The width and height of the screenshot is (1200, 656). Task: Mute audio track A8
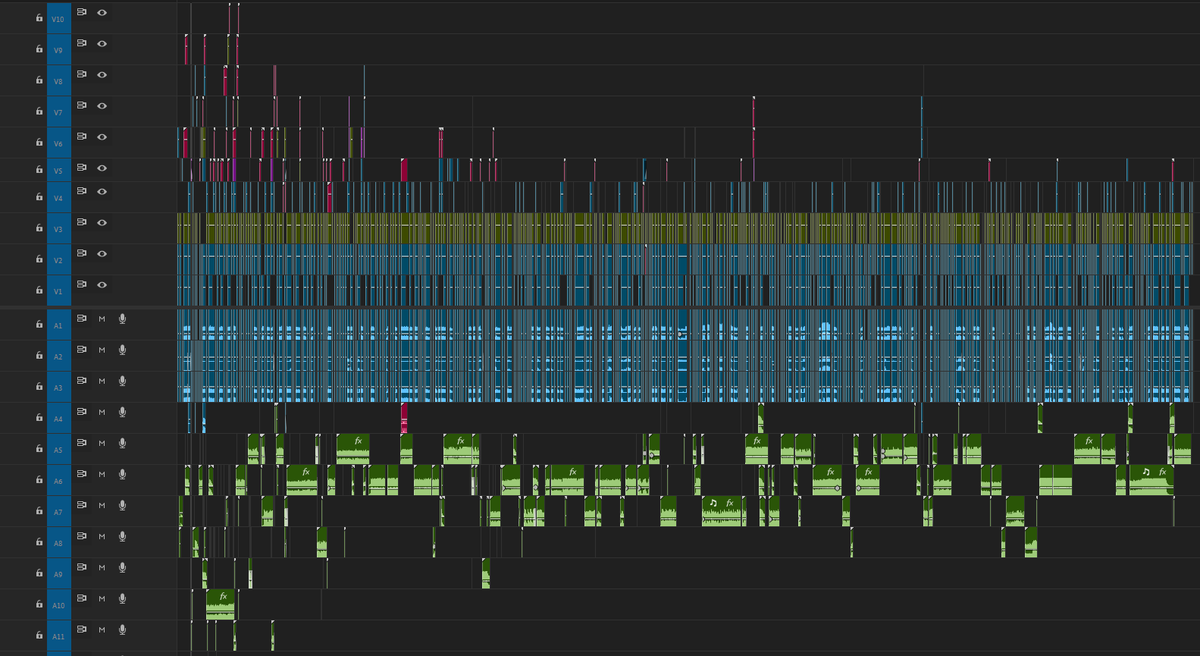pos(102,535)
